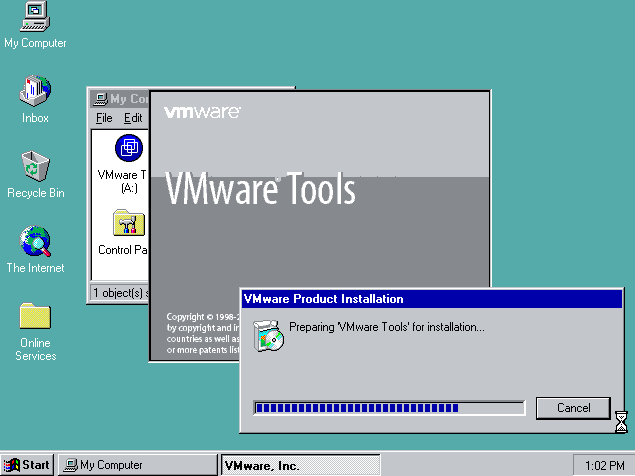Click the vmware logo on splash screen
635x476 pixels.
point(201,113)
